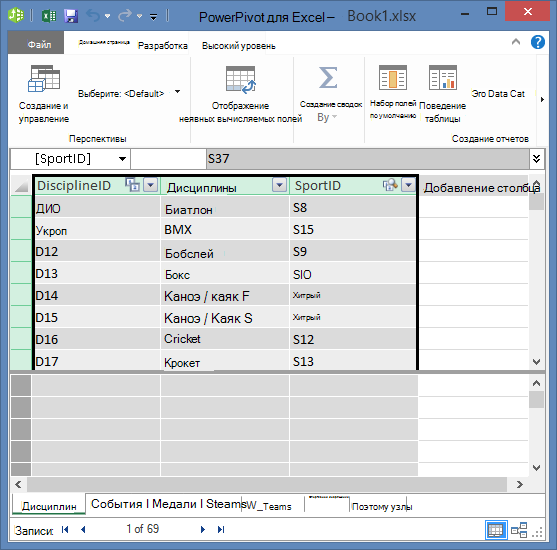Click horizontal scrollbar right arrow
This screenshot has width=557, height=550.
[x=520, y=484]
